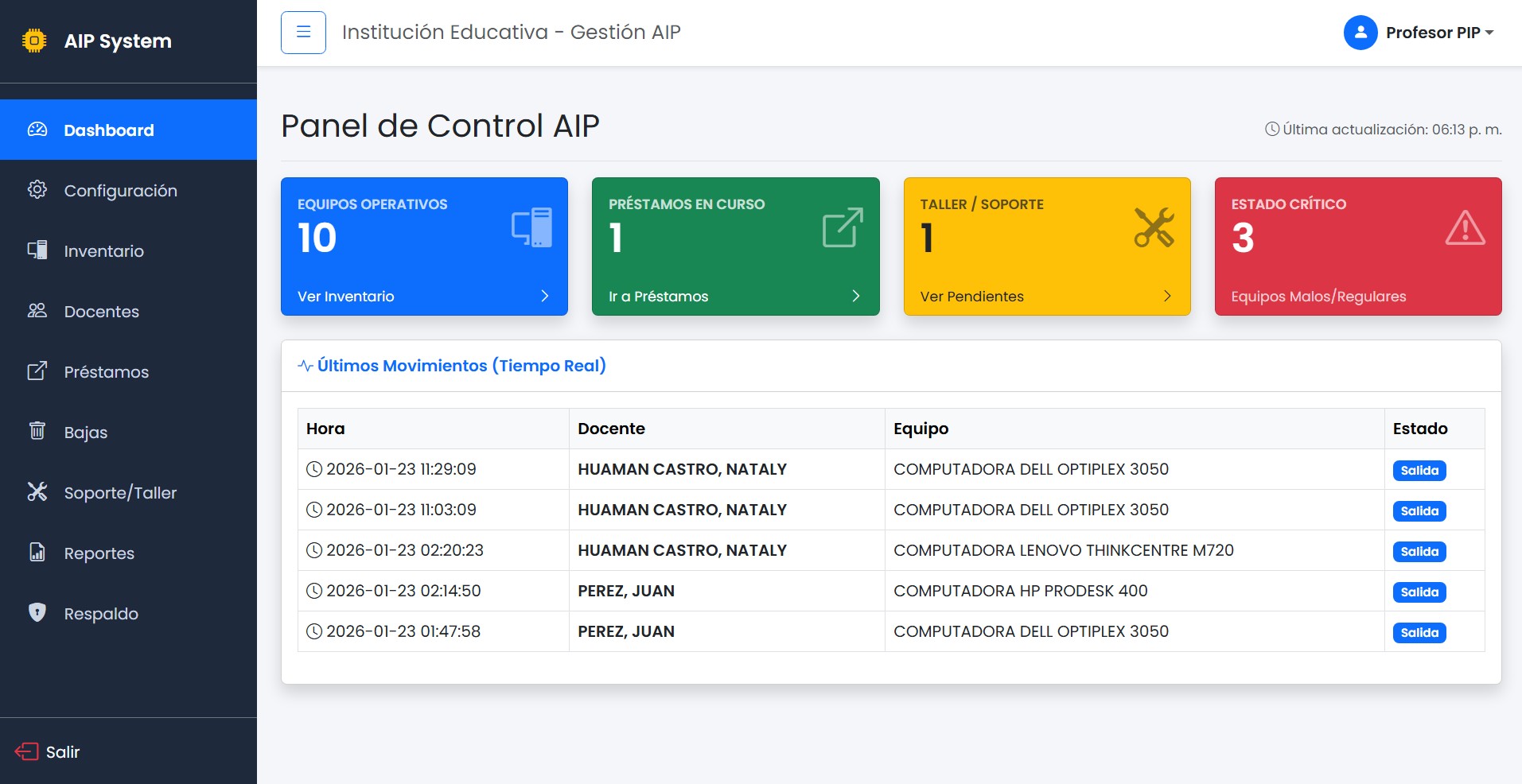Viewport: 1522px width, 784px height.
Task: Expand Ver Pendientes using the chevron
Action: [x=1167, y=296]
